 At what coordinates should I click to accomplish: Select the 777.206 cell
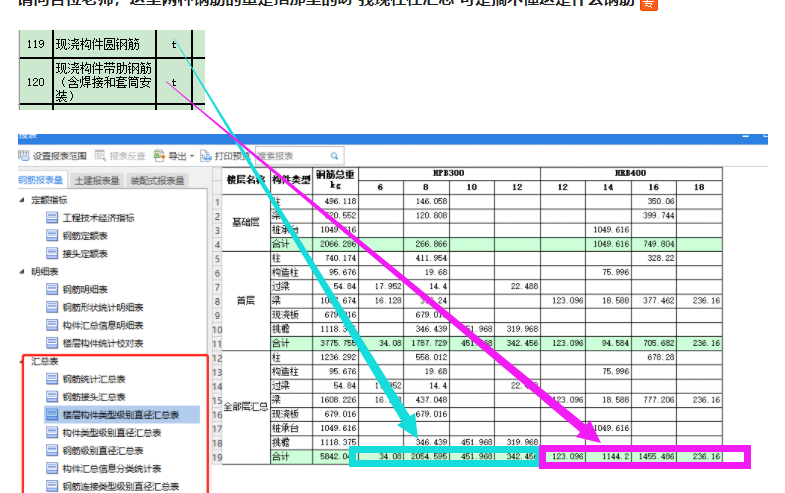[x=654, y=400]
